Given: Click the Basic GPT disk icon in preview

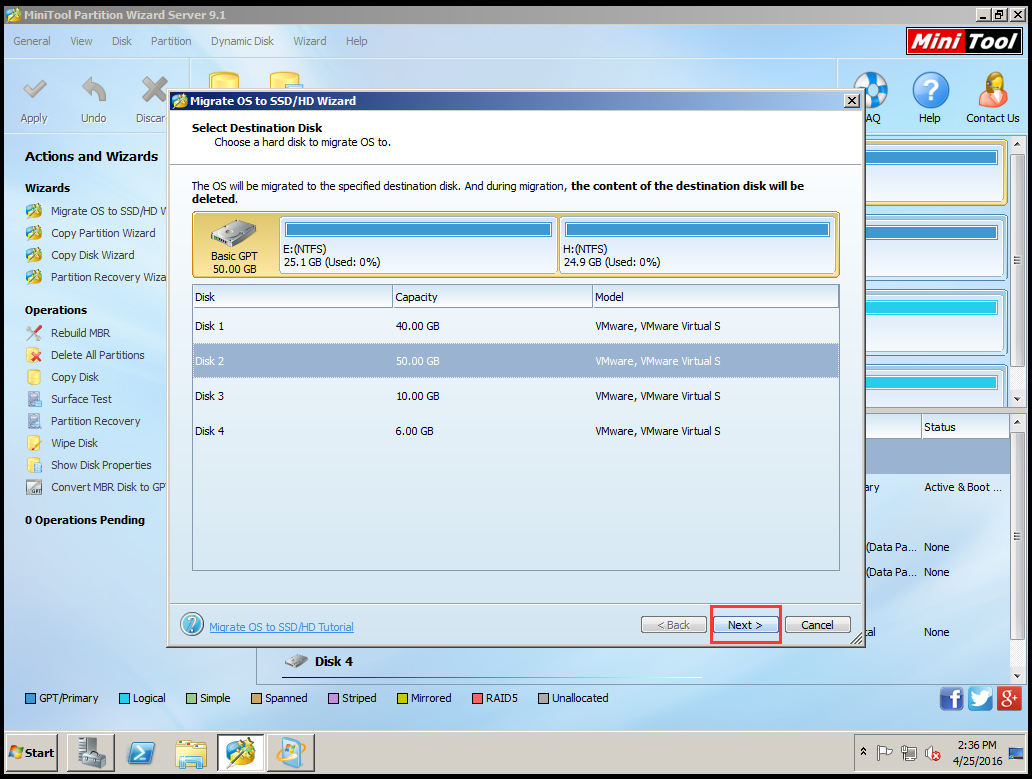Looking at the screenshot, I should [234, 233].
